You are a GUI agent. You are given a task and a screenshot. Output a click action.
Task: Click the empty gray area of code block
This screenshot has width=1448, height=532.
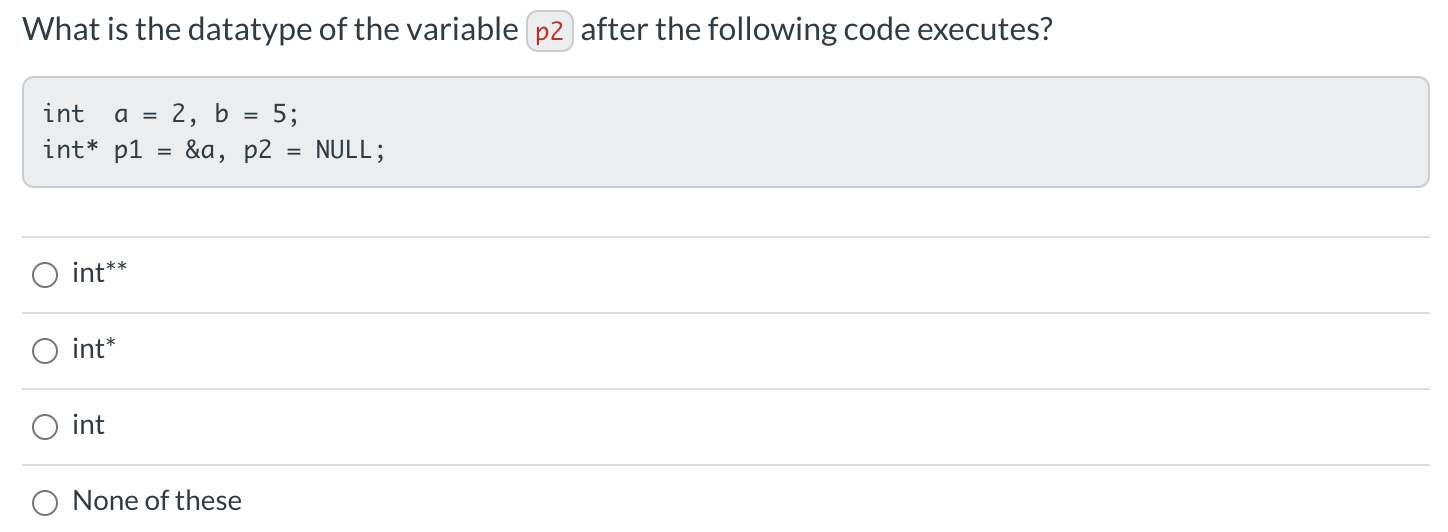(x=900, y=132)
